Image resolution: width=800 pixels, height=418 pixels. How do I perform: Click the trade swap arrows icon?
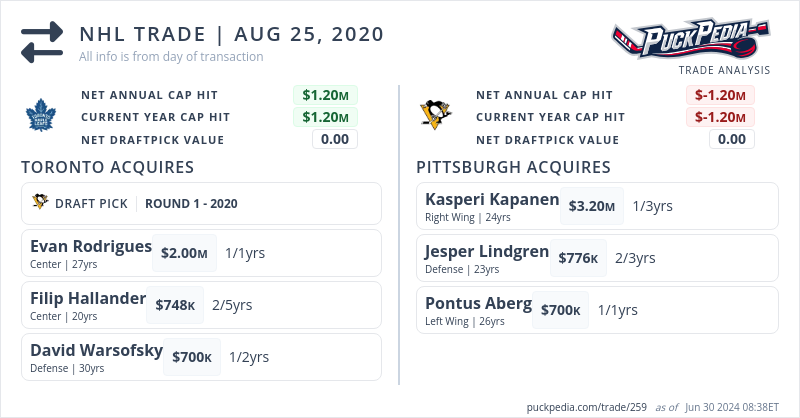point(41,42)
